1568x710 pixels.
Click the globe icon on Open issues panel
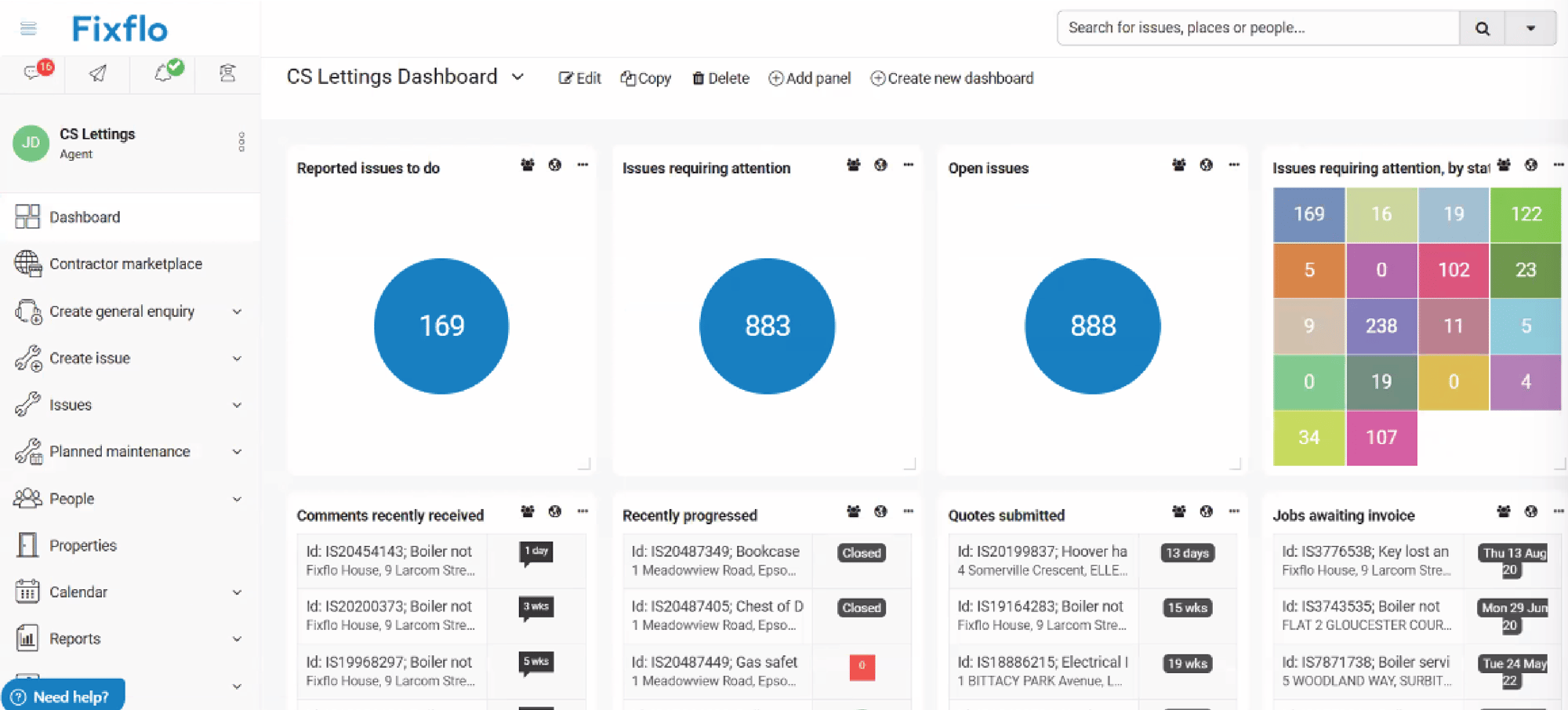tap(1206, 166)
